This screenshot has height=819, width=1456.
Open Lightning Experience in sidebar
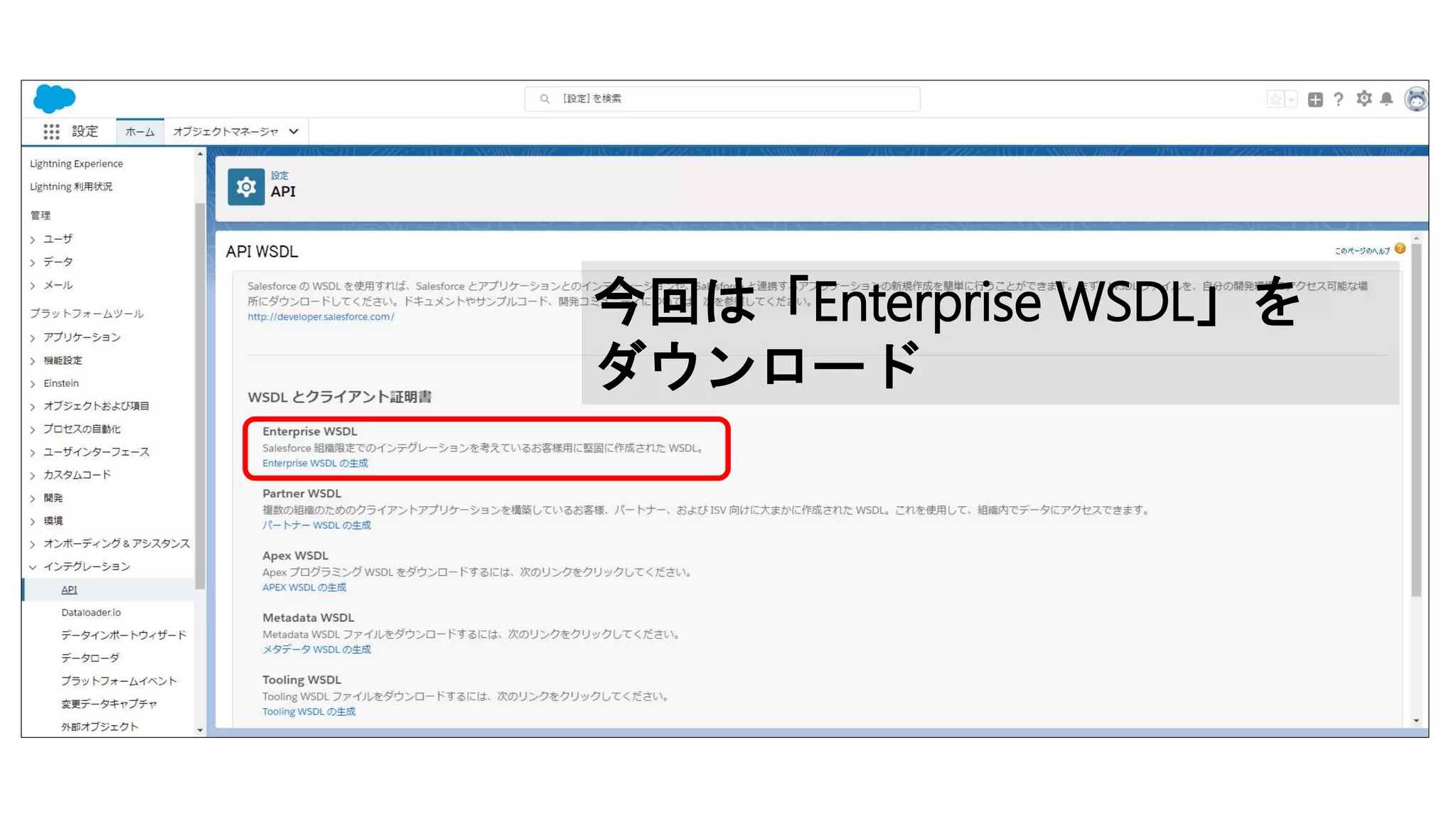pyautogui.click(x=76, y=164)
